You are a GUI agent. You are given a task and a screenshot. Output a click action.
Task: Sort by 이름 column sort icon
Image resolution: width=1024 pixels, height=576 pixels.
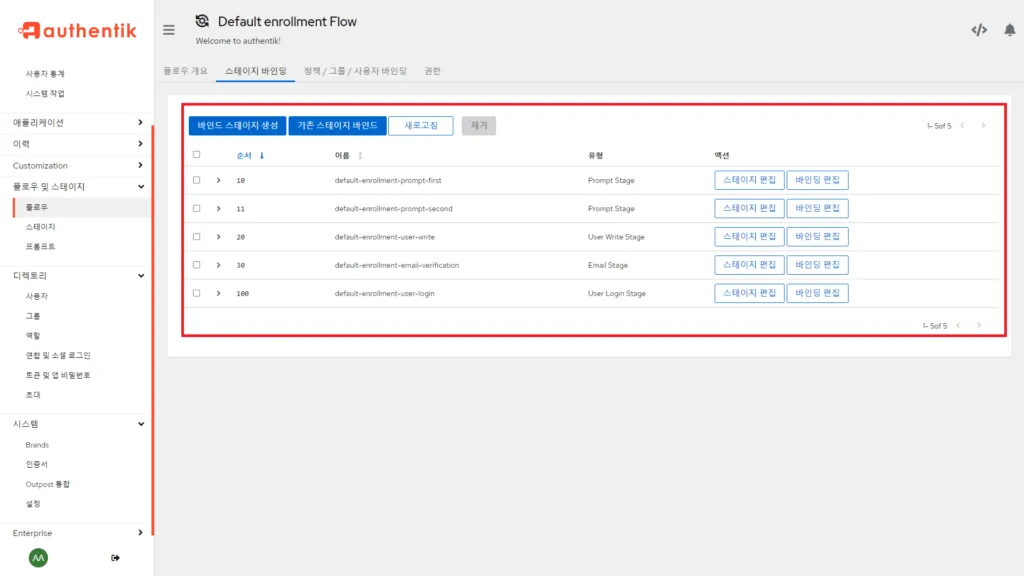point(360,155)
